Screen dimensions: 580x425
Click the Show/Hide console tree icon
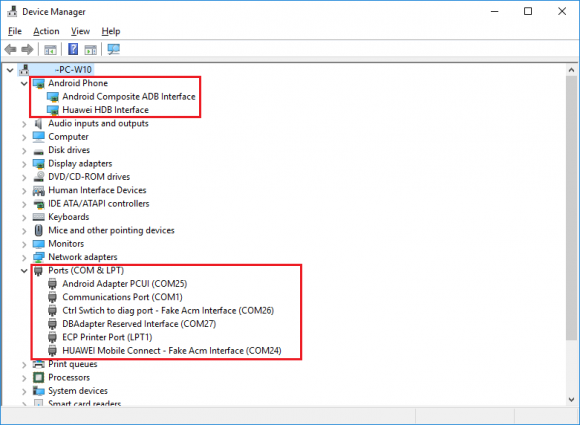point(50,49)
